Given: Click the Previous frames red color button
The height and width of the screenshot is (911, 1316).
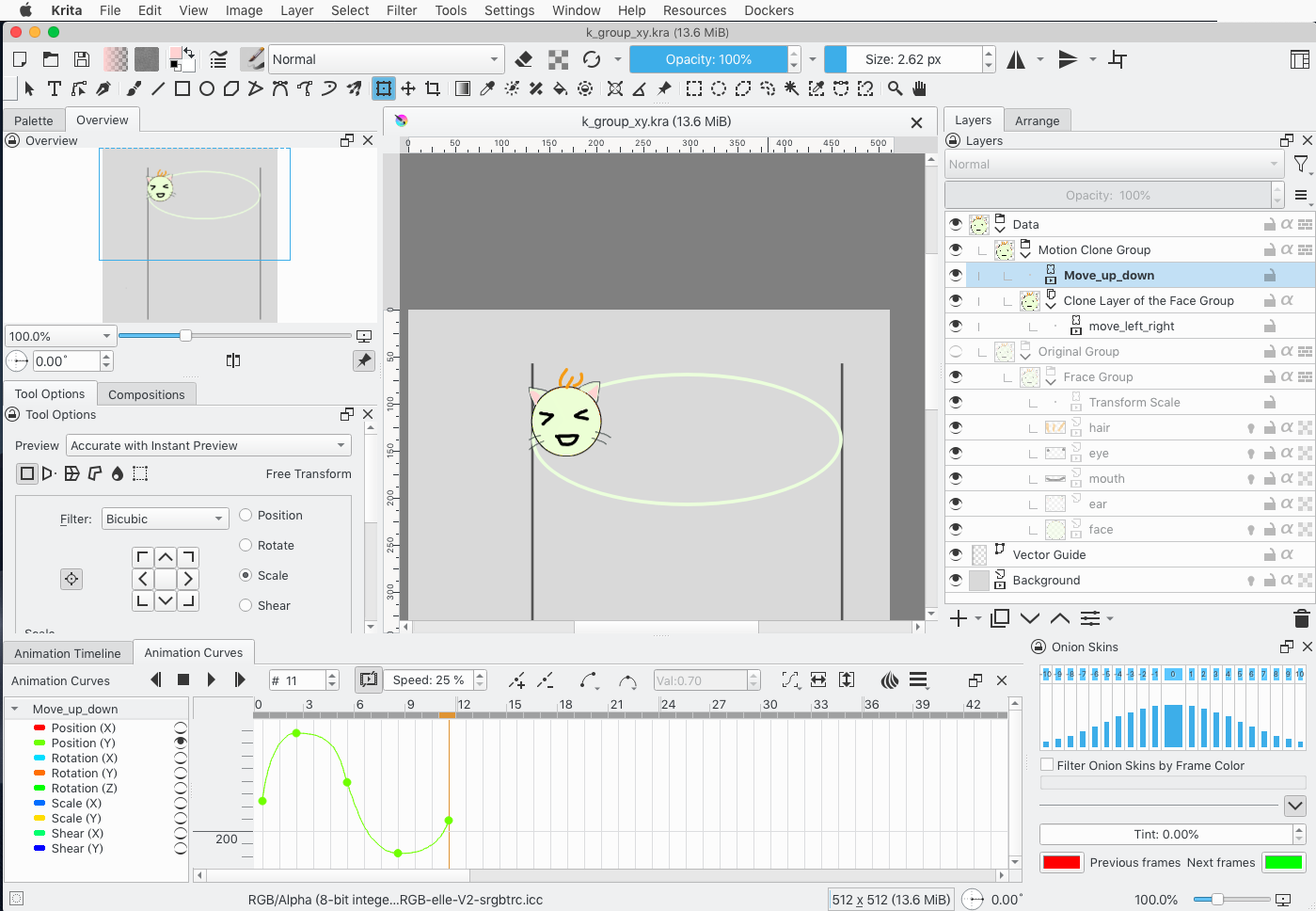Looking at the screenshot, I should tap(1061, 862).
